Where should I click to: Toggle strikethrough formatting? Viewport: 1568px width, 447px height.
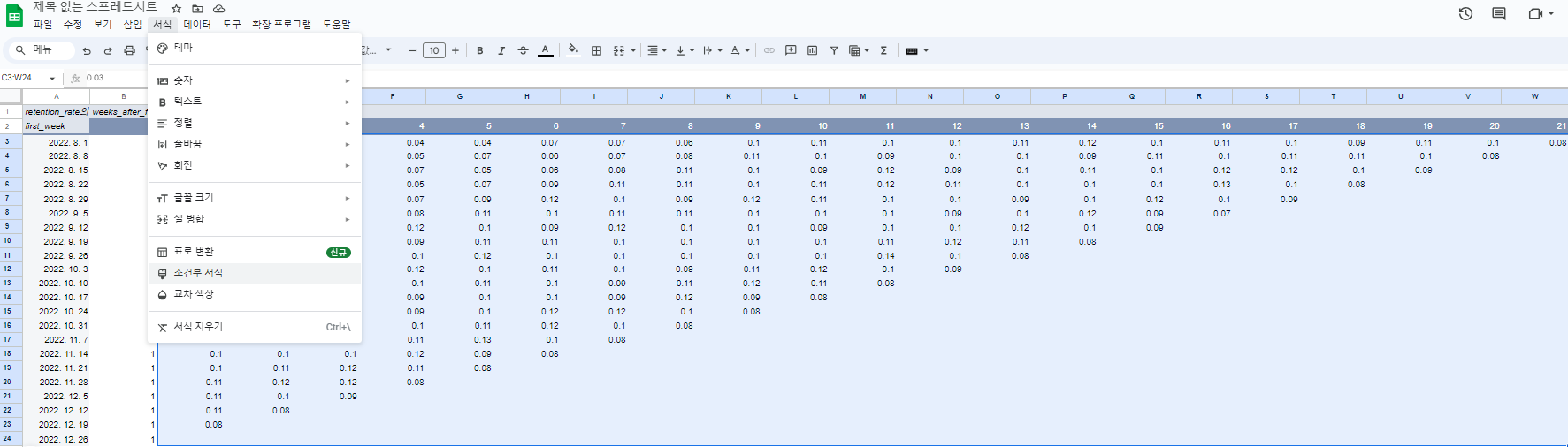point(523,50)
